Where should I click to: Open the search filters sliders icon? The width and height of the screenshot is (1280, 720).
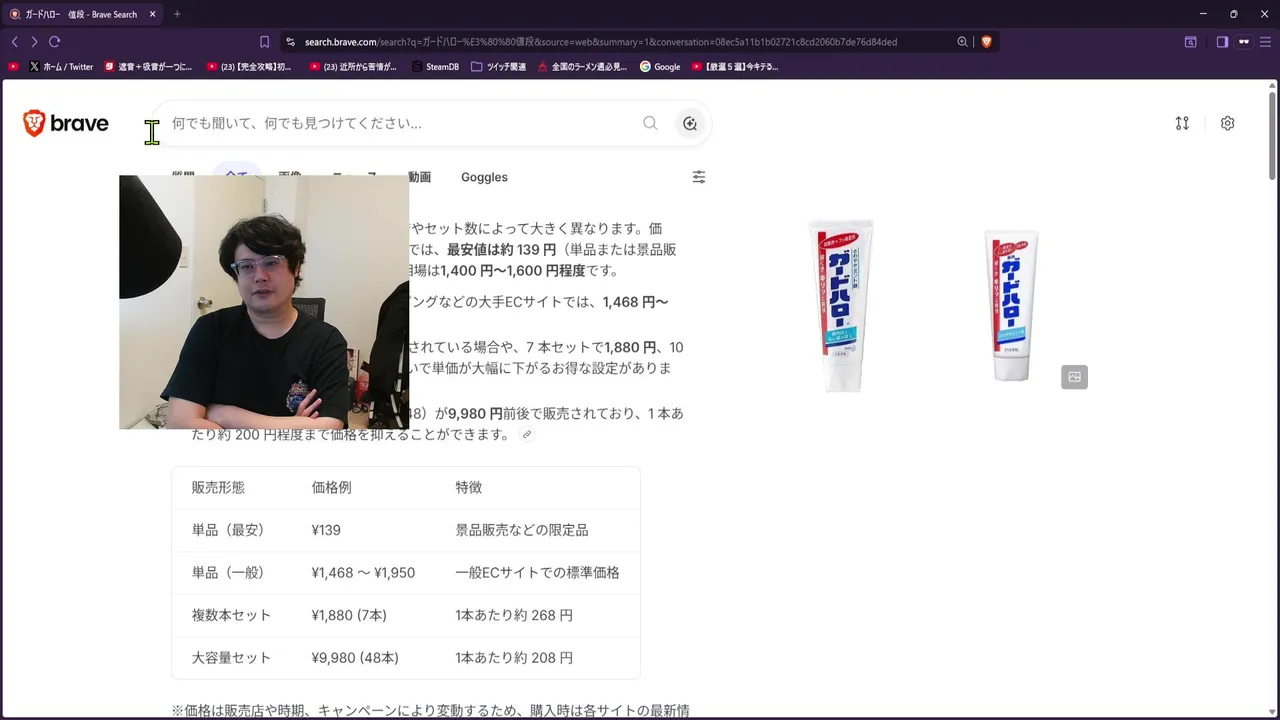(x=699, y=177)
